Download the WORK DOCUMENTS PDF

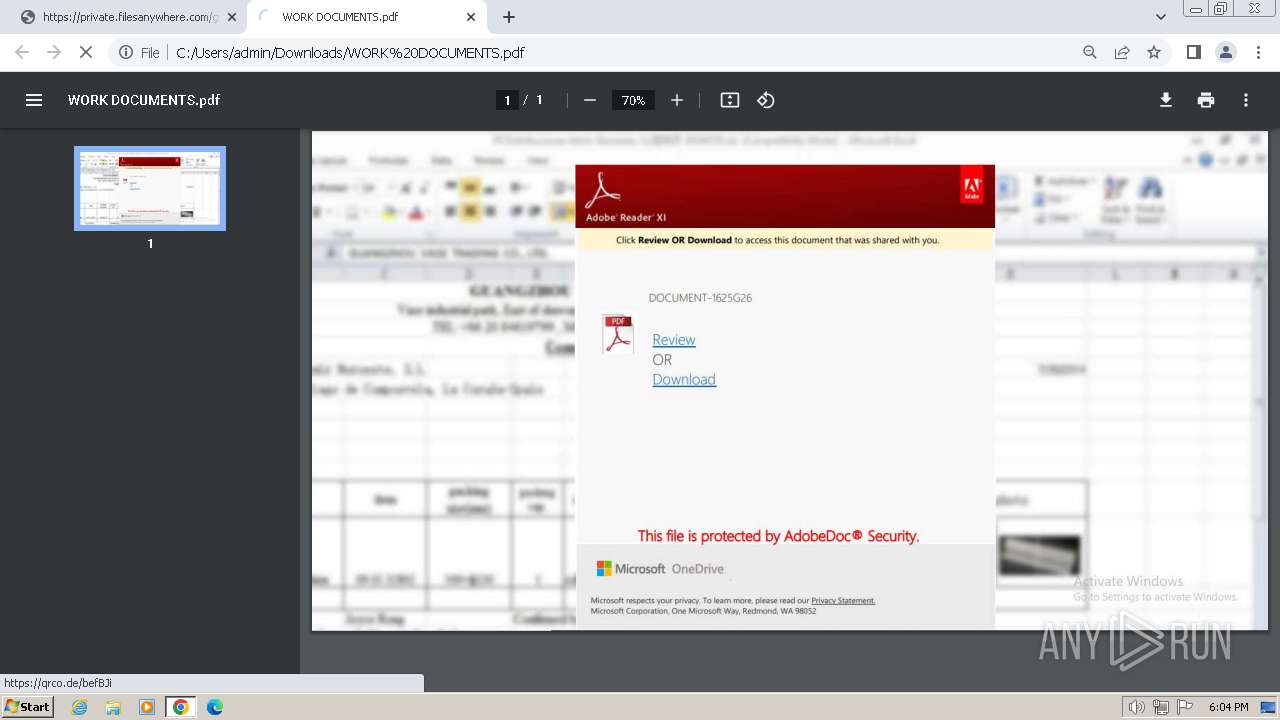[1166, 100]
